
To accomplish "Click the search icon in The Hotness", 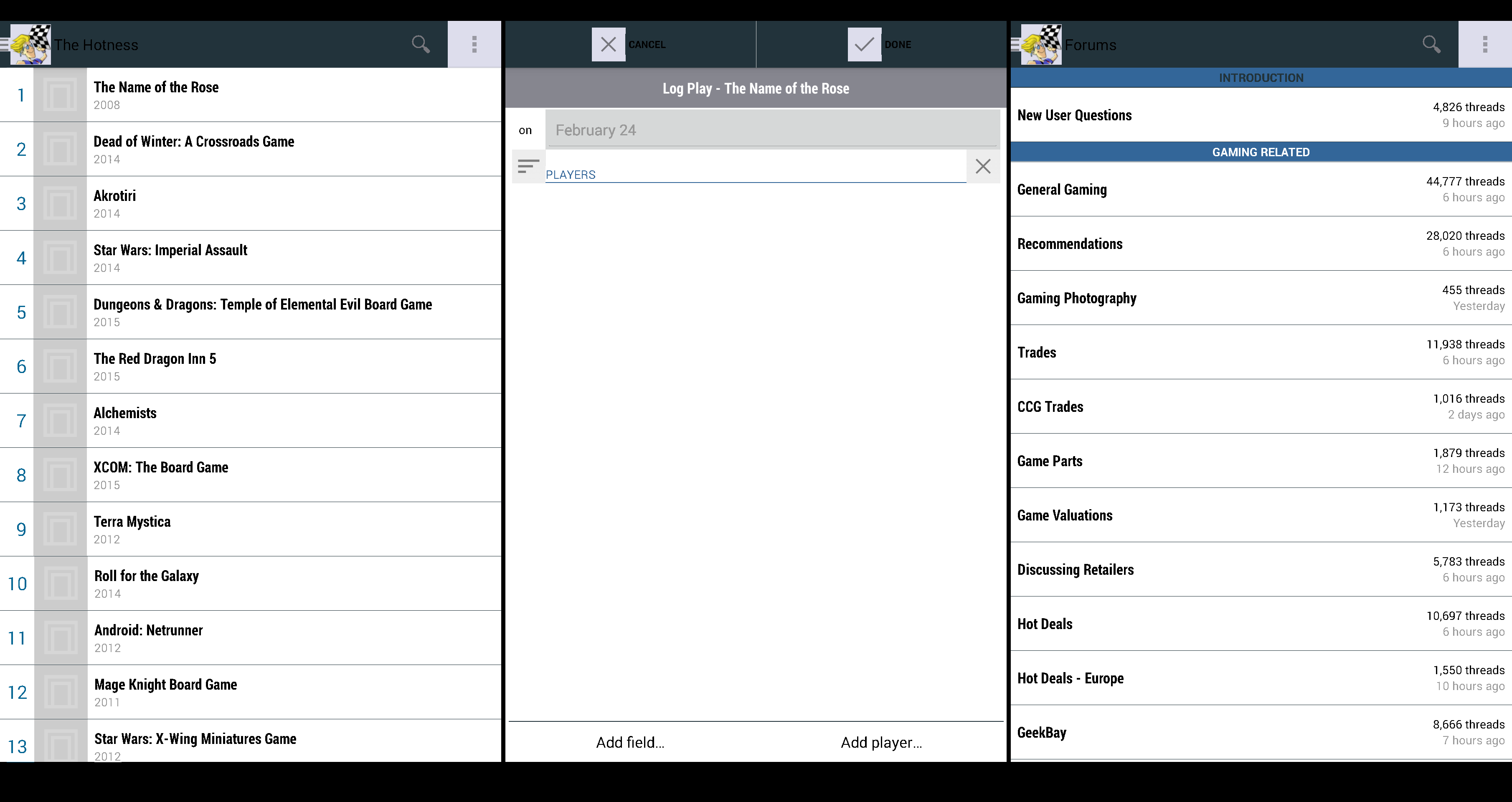I will pyautogui.click(x=421, y=44).
